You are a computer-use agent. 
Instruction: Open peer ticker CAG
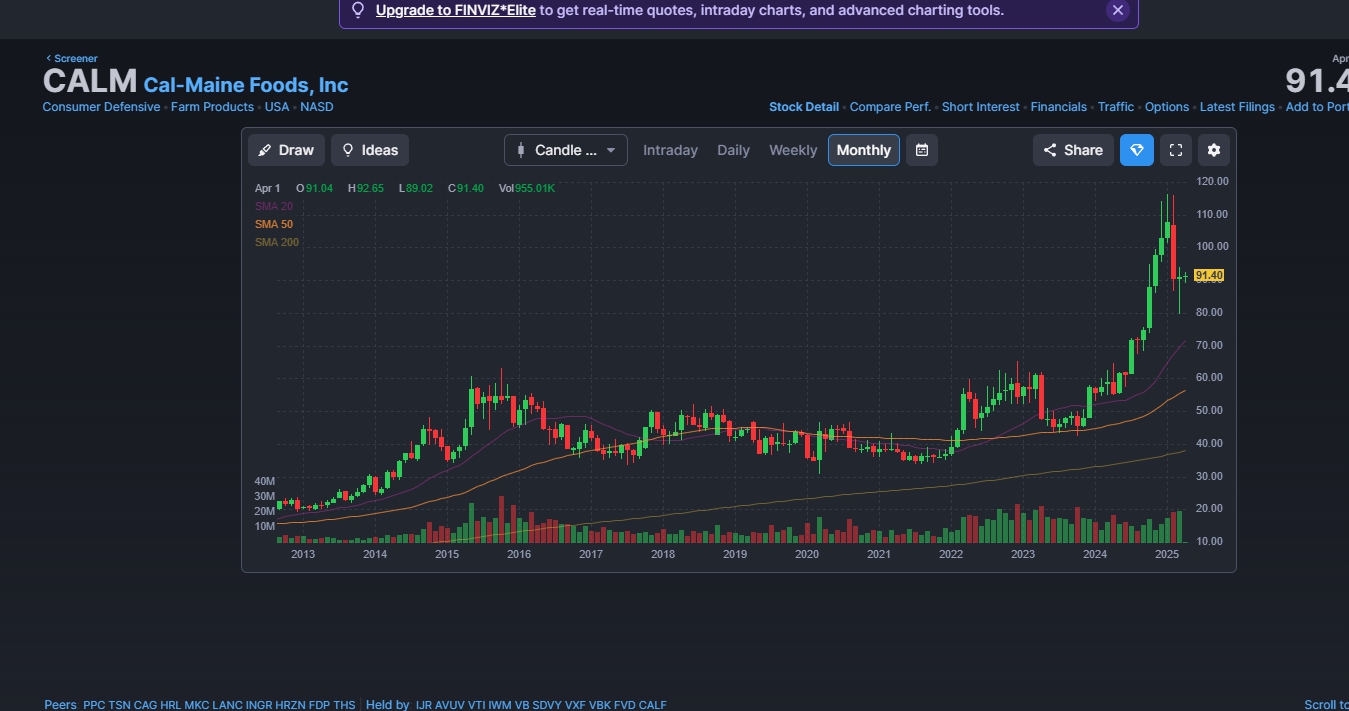pos(146,705)
